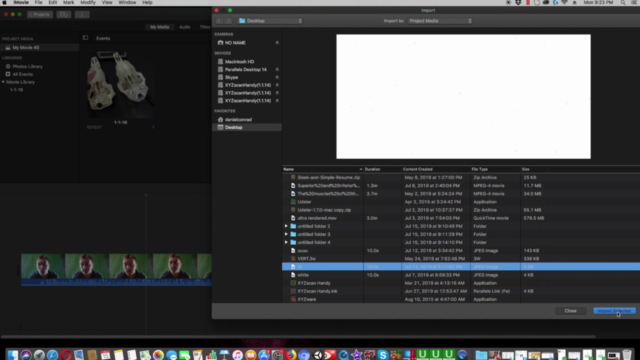This screenshot has height=360, width=640.
Task: Go forward in Import dialog navigation
Action: pos(228,21)
